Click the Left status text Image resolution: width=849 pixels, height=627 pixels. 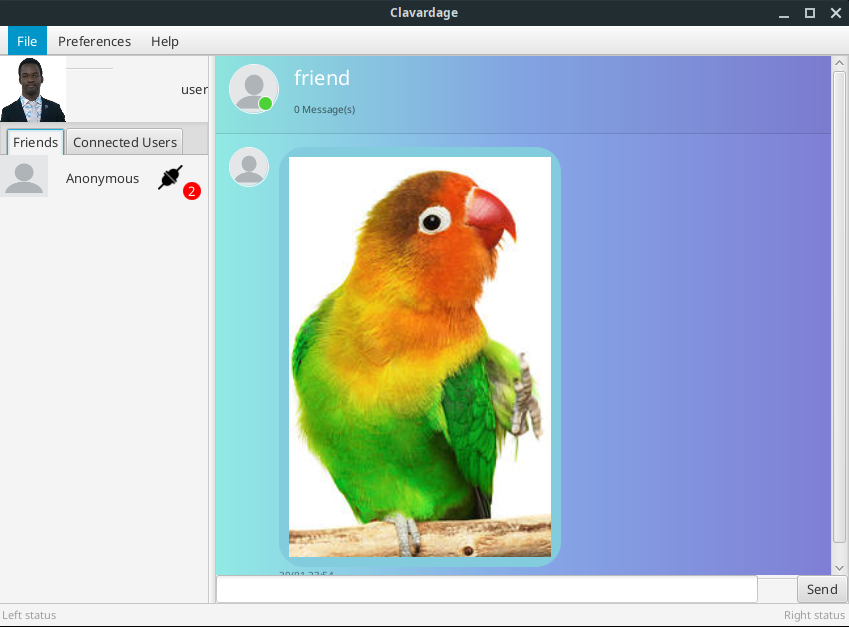coord(29,615)
